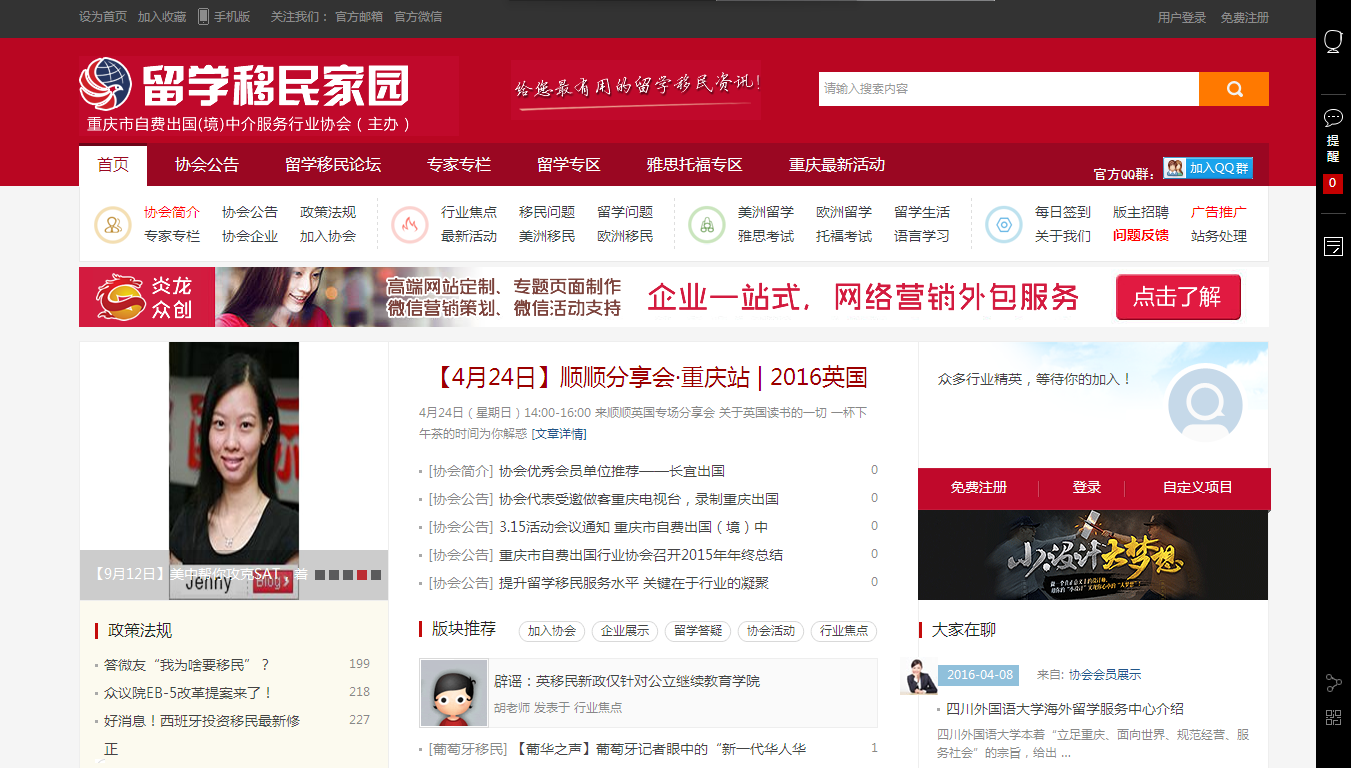The height and width of the screenshot is (768, 1351).
Task: Click the 企业展示 recommended tag
Action: pyautogui.click(x=625, y=631)
